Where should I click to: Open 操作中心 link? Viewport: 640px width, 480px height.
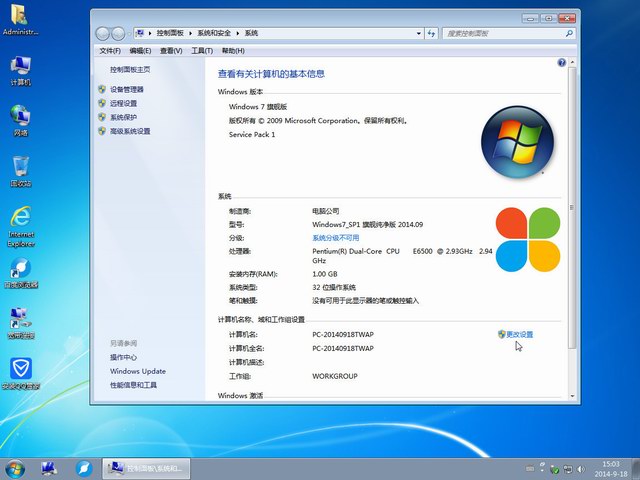123,357
